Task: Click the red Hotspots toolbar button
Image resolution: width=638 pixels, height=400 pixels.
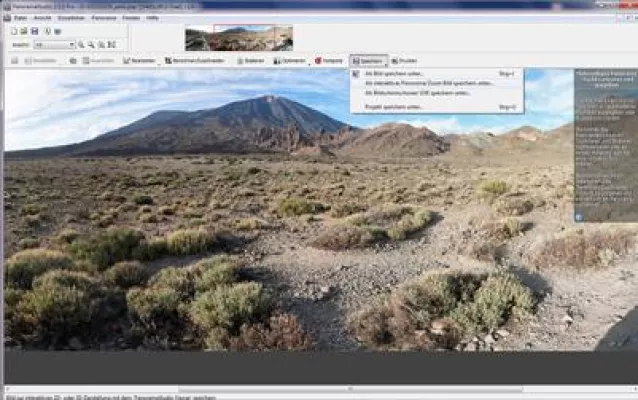Action: click(329, 61)
